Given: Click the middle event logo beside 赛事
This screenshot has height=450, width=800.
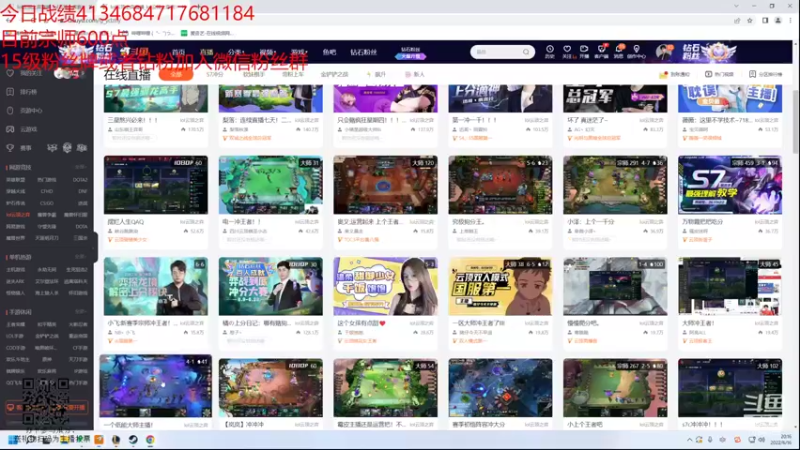Looking at the screenshot, I should (x=67, y=148).
